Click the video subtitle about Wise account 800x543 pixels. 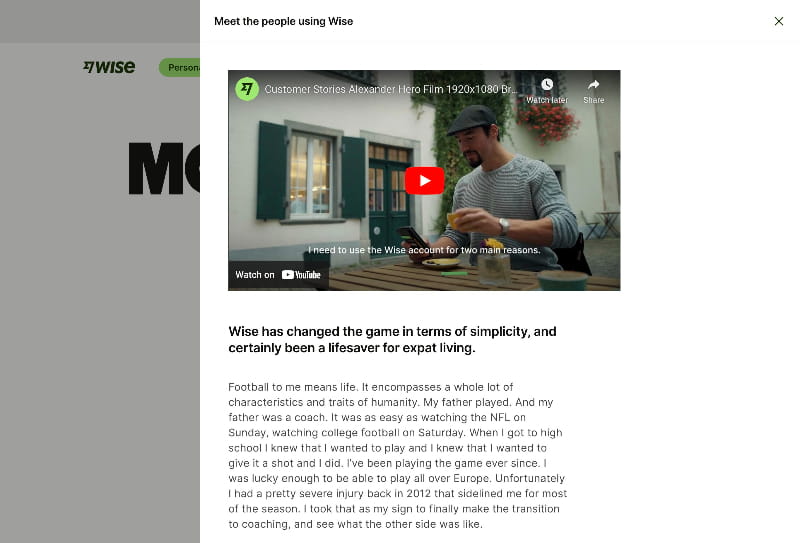(x=424, y=250)
